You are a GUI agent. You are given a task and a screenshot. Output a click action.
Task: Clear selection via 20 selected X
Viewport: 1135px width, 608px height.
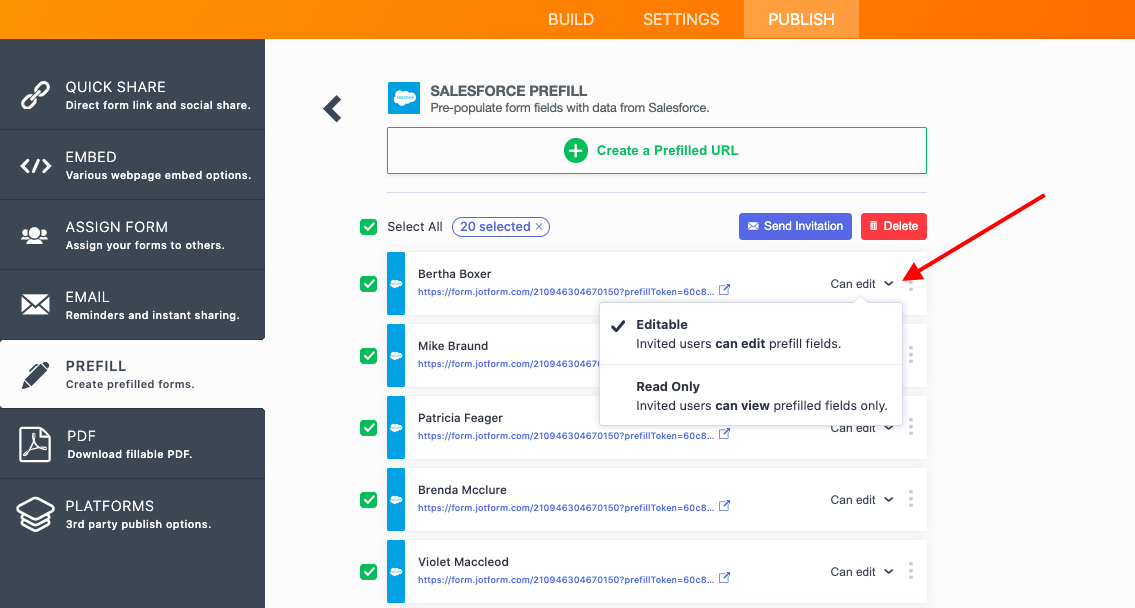click(x=539, y=227)
